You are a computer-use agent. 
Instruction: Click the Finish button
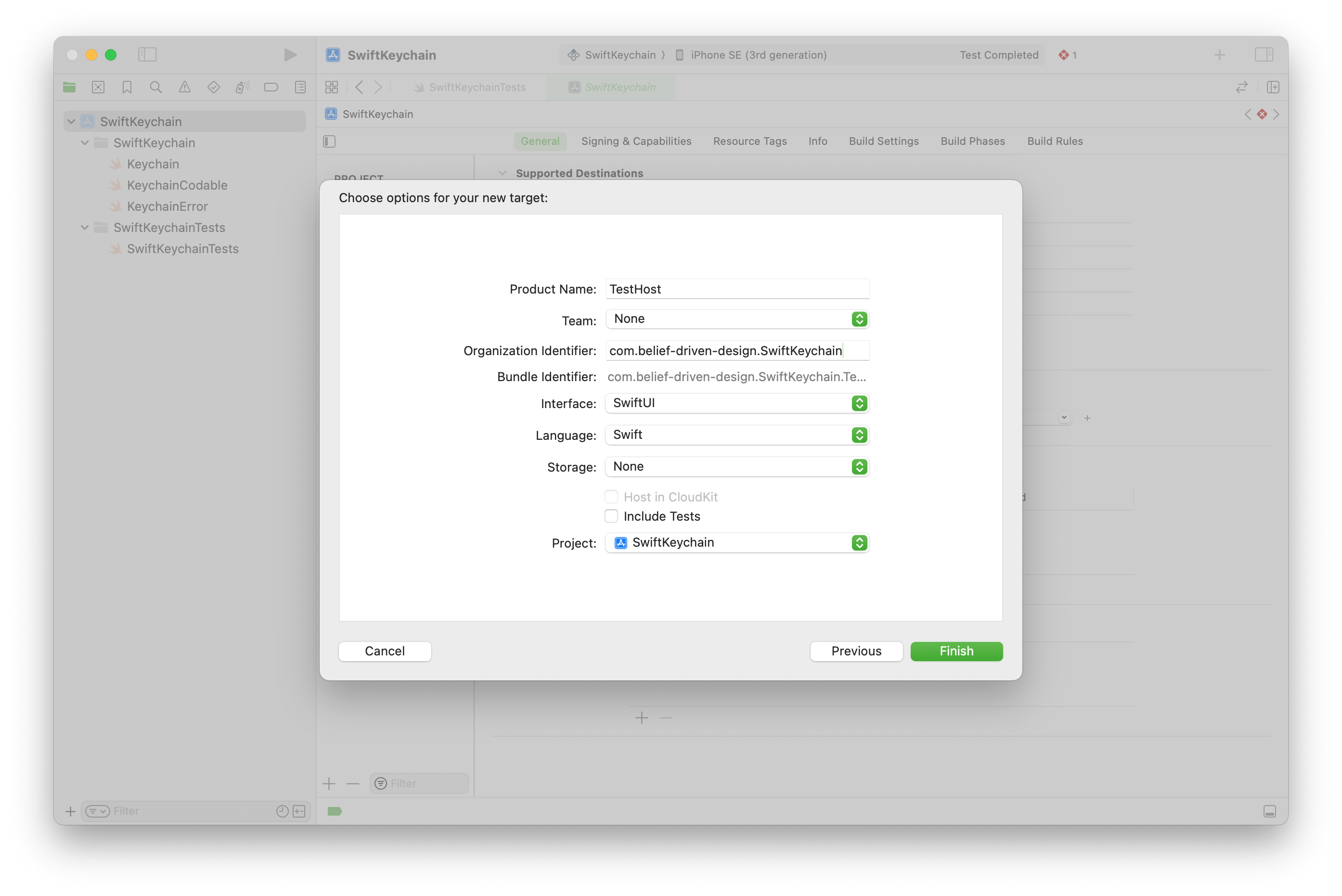point(956,651)
